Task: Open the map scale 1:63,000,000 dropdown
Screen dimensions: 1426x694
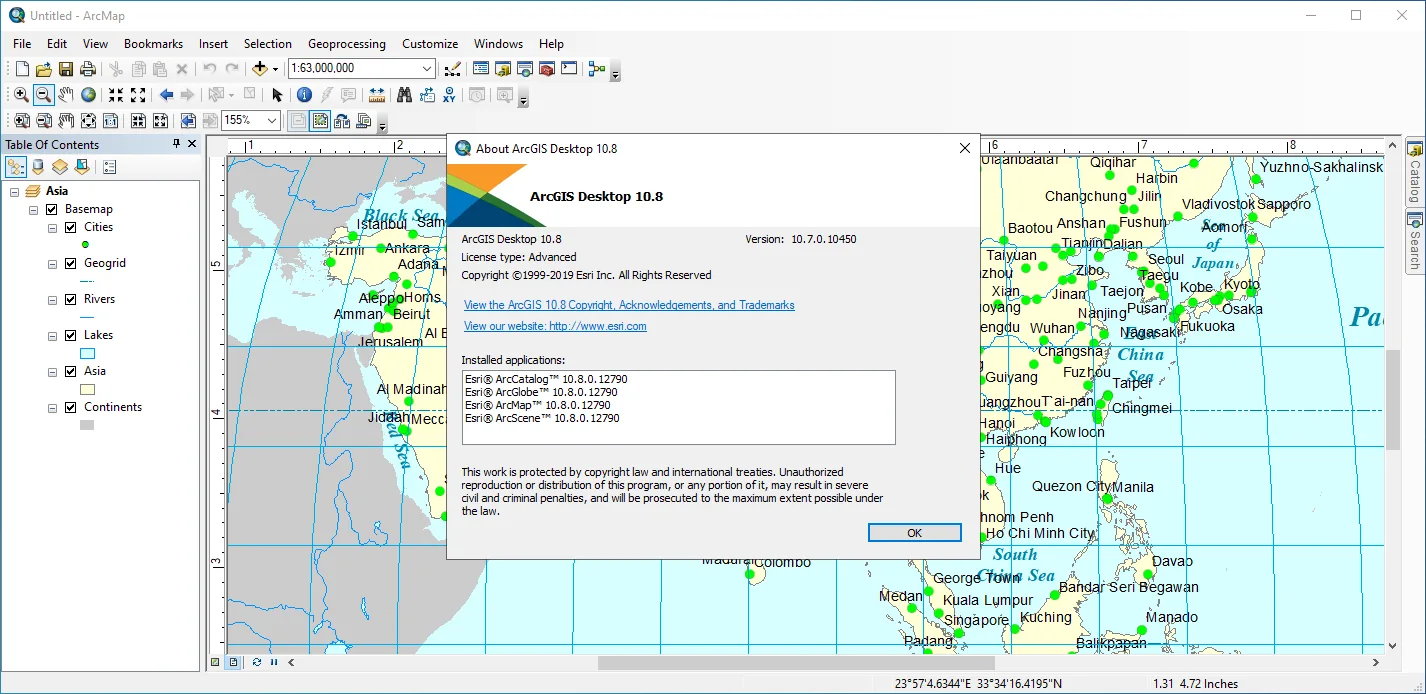Action: pyautogui.click(x=427, y=69)
